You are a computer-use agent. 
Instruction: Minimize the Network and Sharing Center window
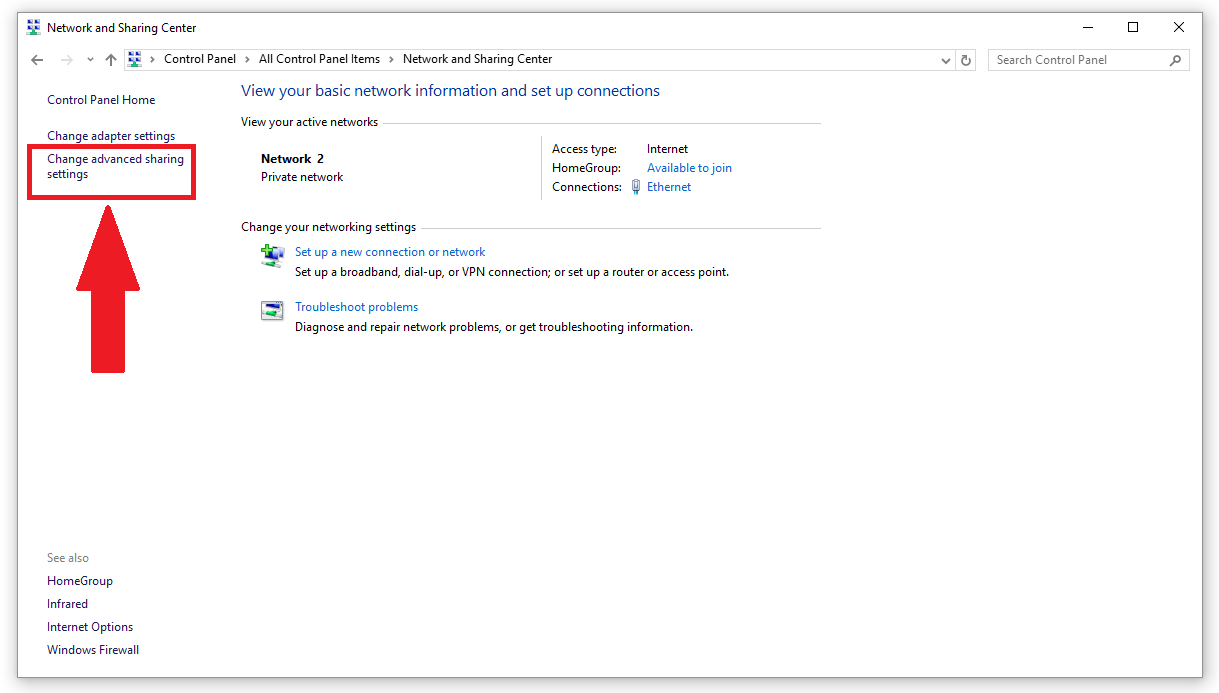pyautogui.click(x=1087, y=28)
